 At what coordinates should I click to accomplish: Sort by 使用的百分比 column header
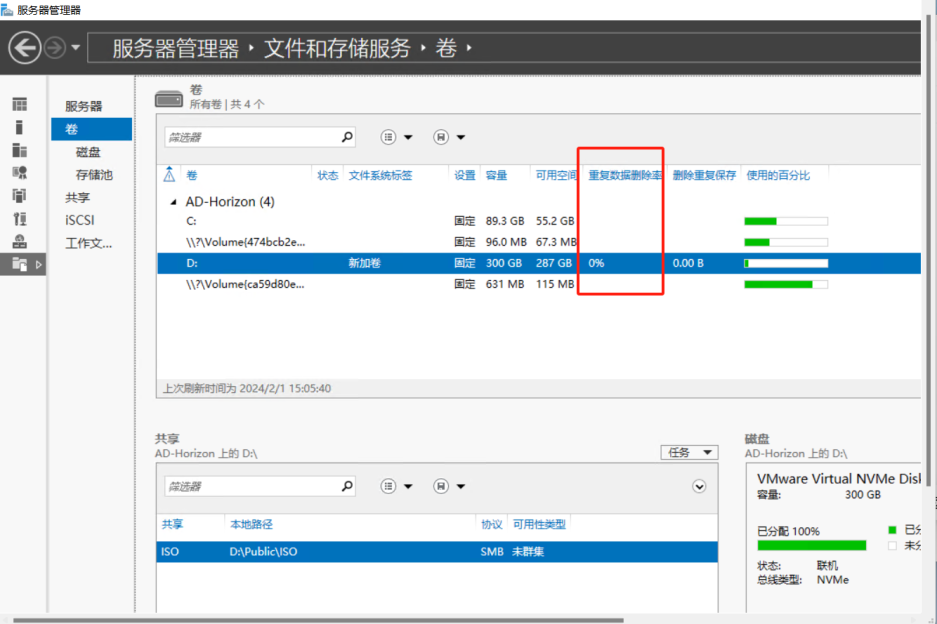[x=778, y=175]
